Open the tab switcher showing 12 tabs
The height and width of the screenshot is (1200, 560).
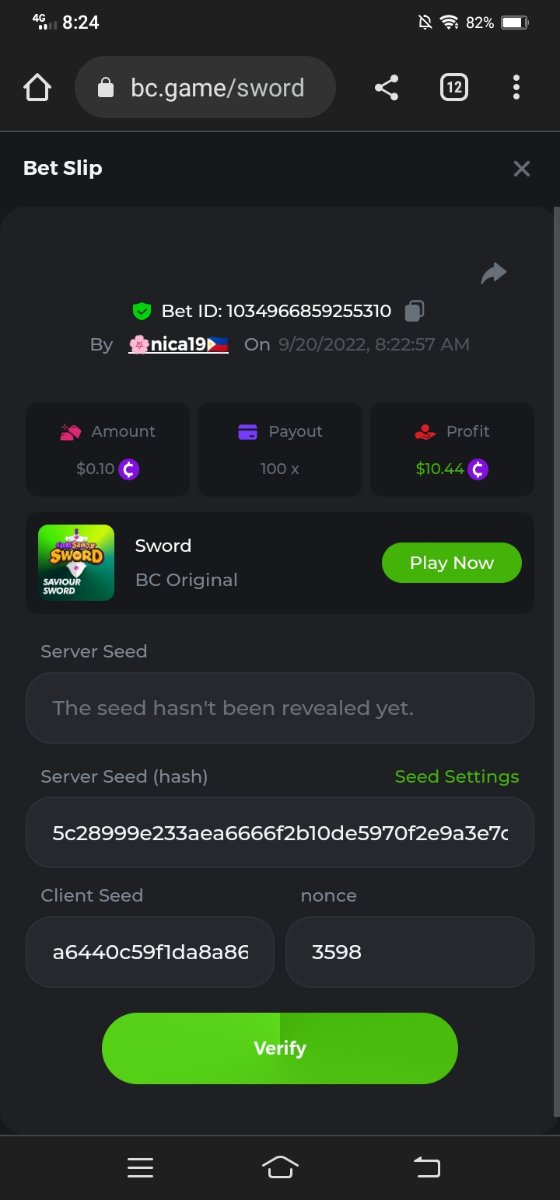pos(454,88)
